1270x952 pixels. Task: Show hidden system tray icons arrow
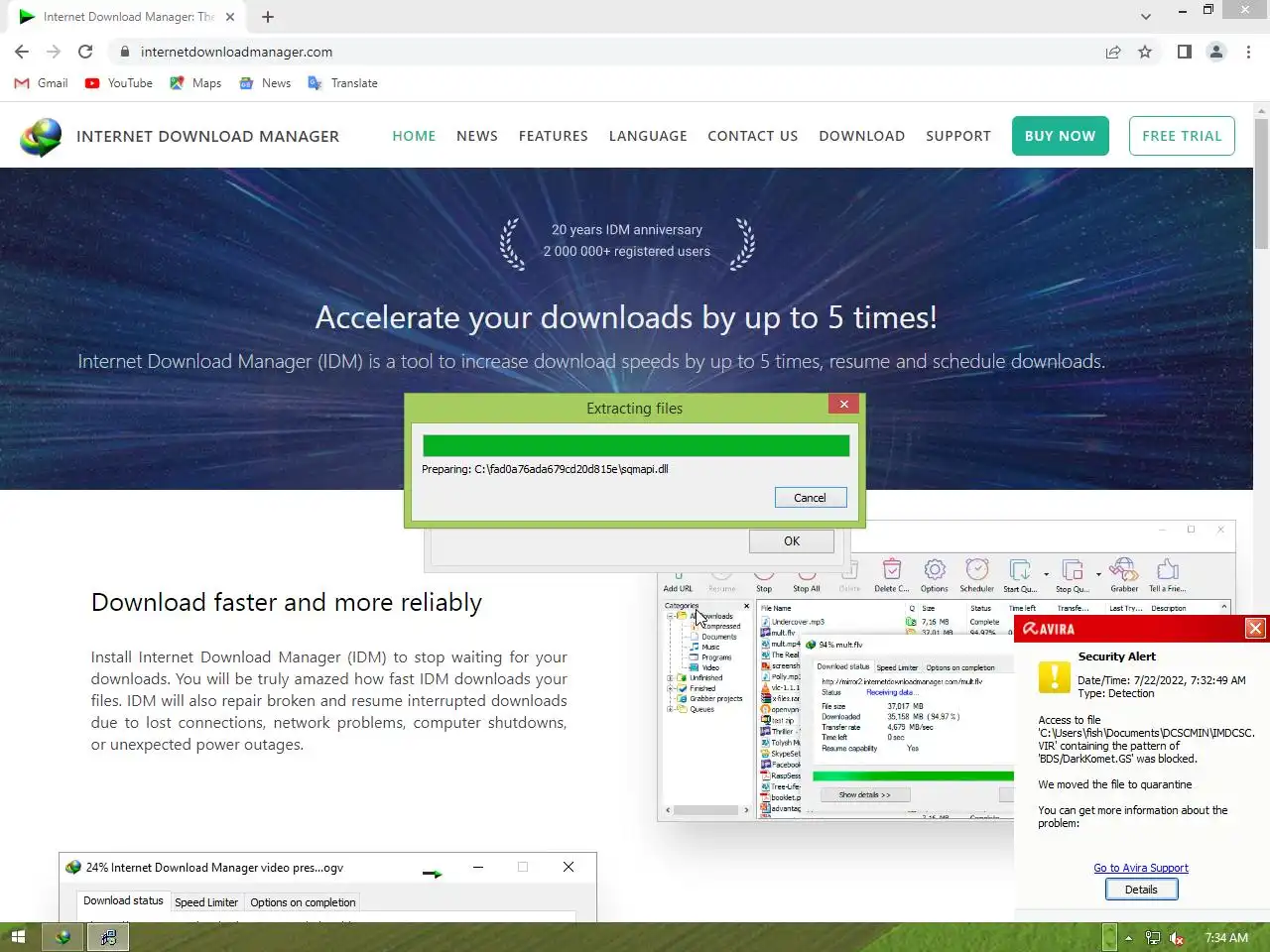pyautogui.click(x=1128, y=938)
